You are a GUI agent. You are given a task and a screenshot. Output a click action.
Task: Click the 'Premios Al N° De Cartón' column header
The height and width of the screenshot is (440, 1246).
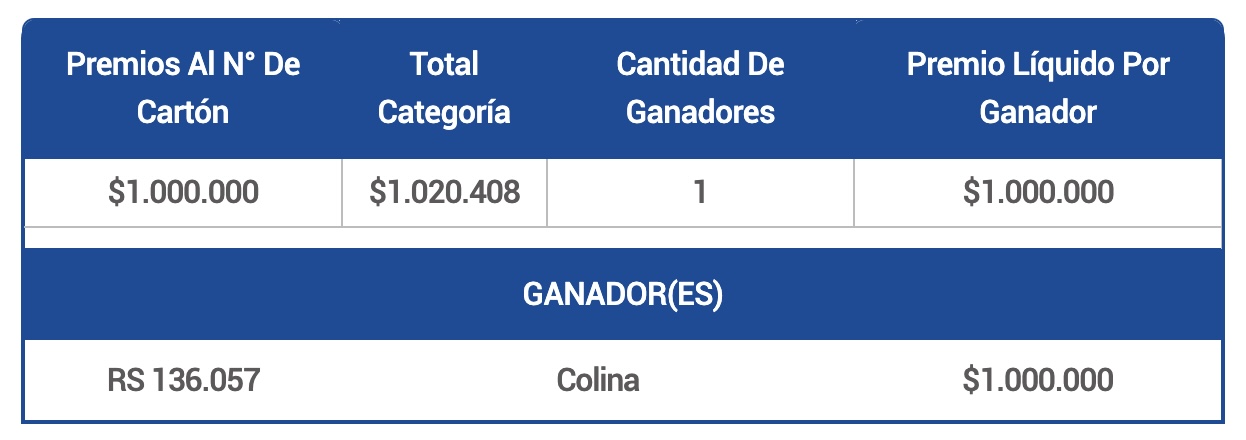click(x=183, y=88)
